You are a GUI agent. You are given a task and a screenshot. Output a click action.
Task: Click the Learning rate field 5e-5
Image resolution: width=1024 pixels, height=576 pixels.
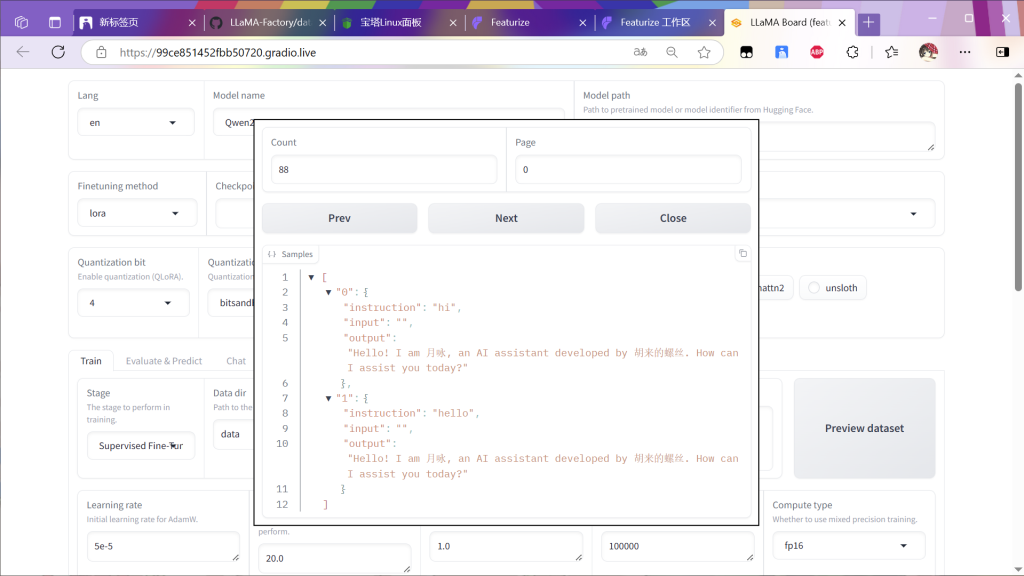coord(163,546)
